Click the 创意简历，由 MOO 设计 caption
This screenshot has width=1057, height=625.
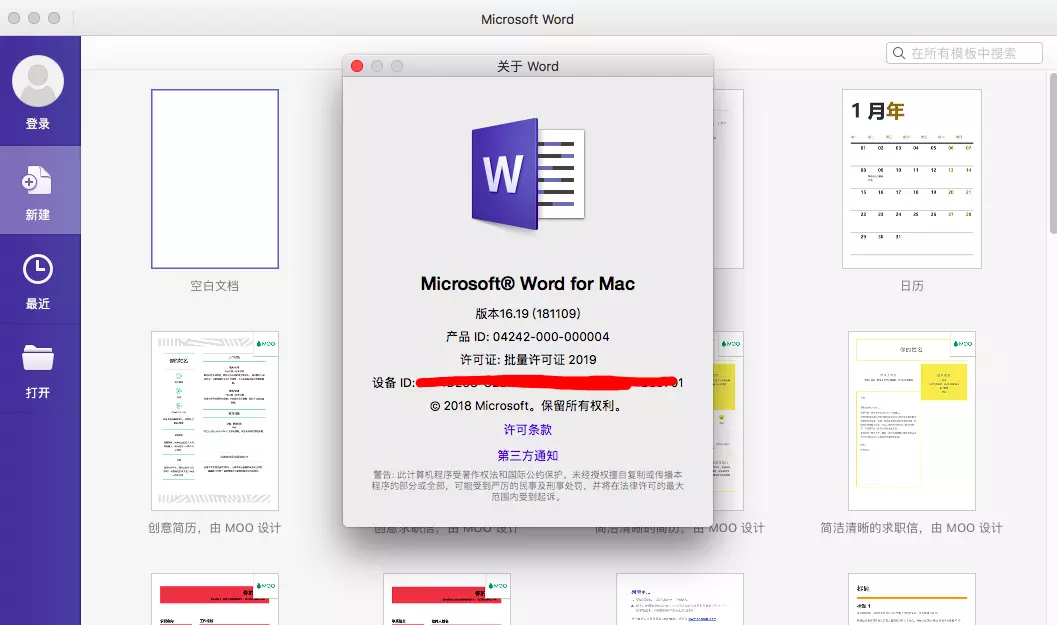click(214, 528)
